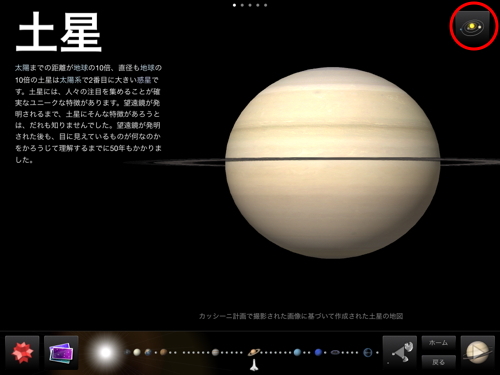Follow the 太陽 link starting the paragraph
500x375 pixels.
[22, 68]
